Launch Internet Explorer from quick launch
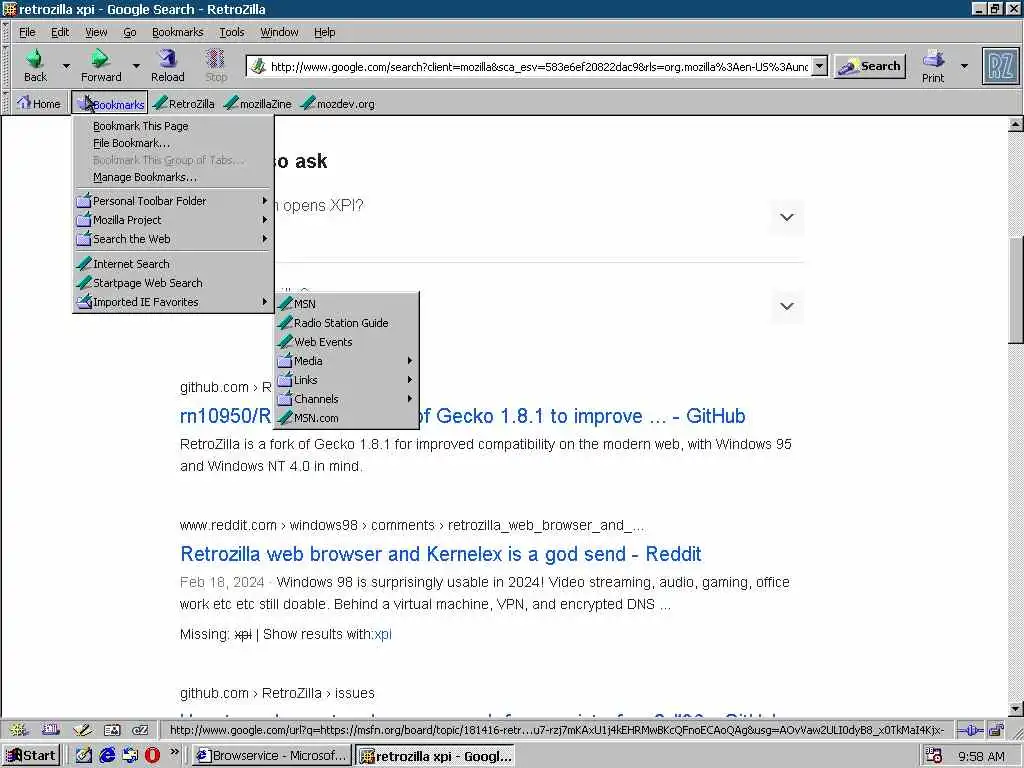This screenshot has height=768, width=1024. click(107, 756)
